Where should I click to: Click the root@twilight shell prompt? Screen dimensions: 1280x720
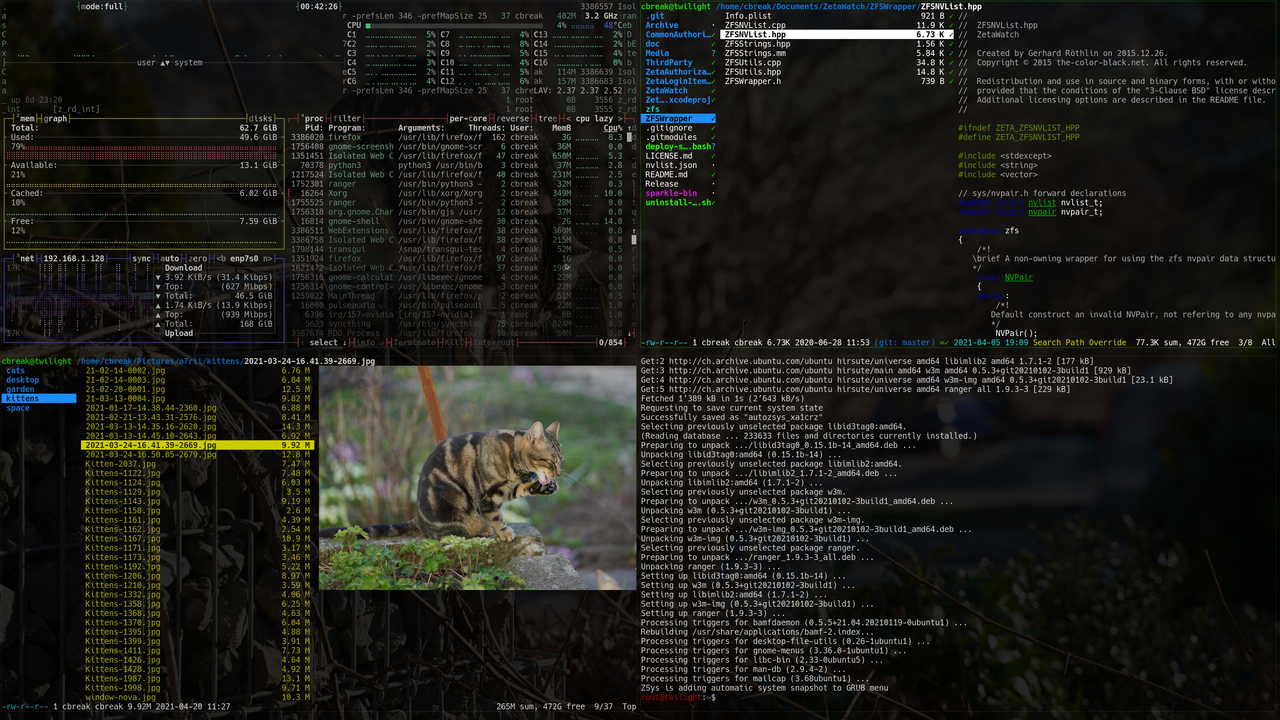pyautogui.click(x=677, y=698)
